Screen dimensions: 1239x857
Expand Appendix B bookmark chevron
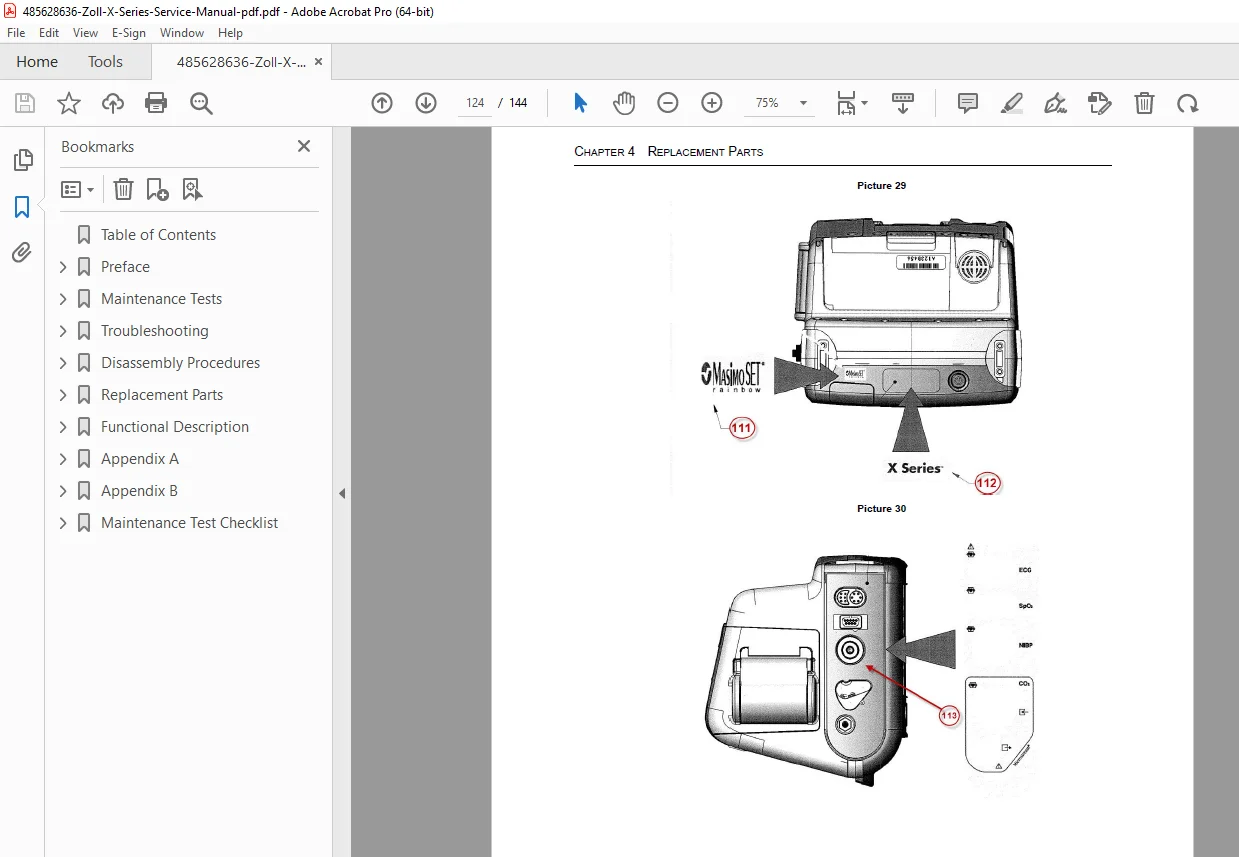point(63,491)
